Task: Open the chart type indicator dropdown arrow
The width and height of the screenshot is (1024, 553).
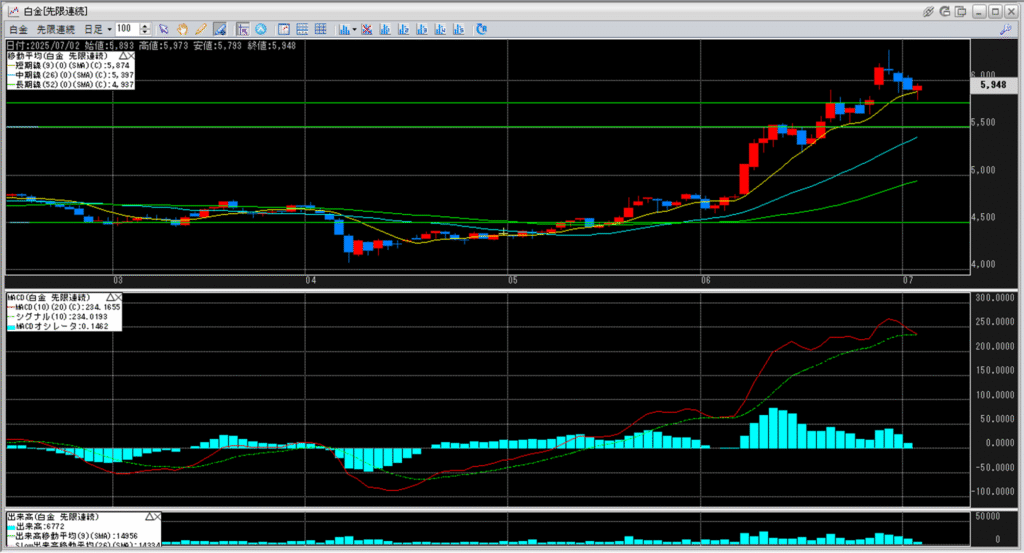Action: pyautogui.click(x=355, y=29)
